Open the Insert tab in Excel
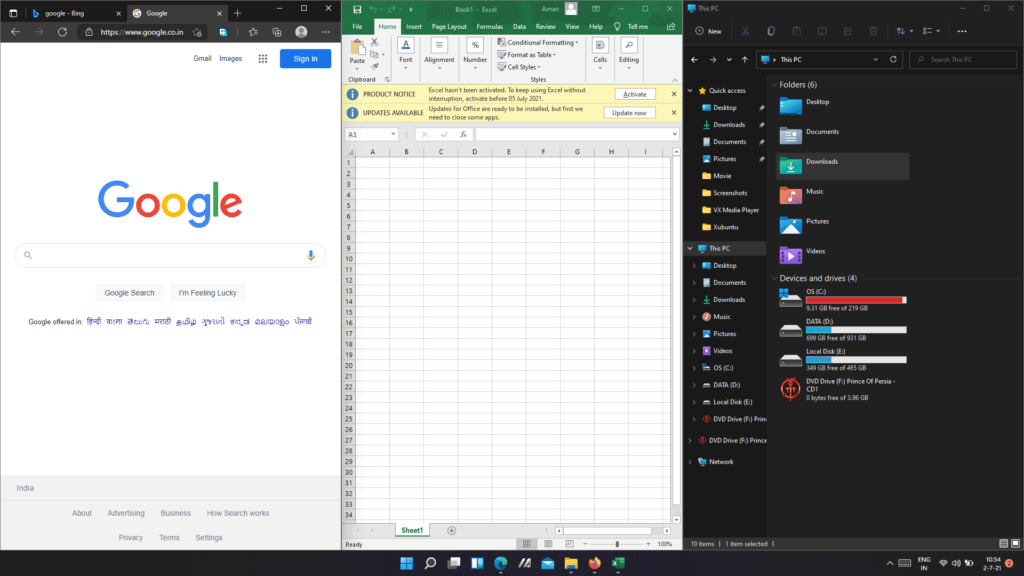This screenshot has width=1024, height=576. pos(413,27)
